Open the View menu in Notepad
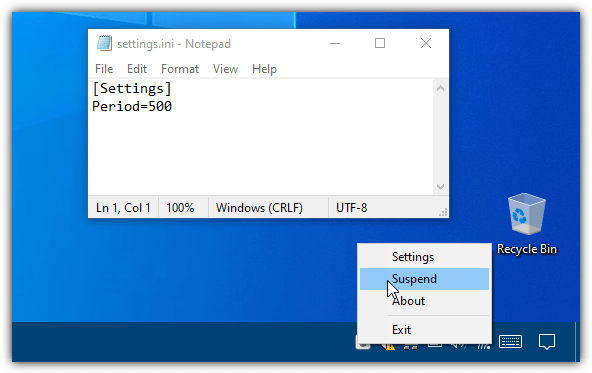Viewport: 592px width, 373px height. (225, 69)
